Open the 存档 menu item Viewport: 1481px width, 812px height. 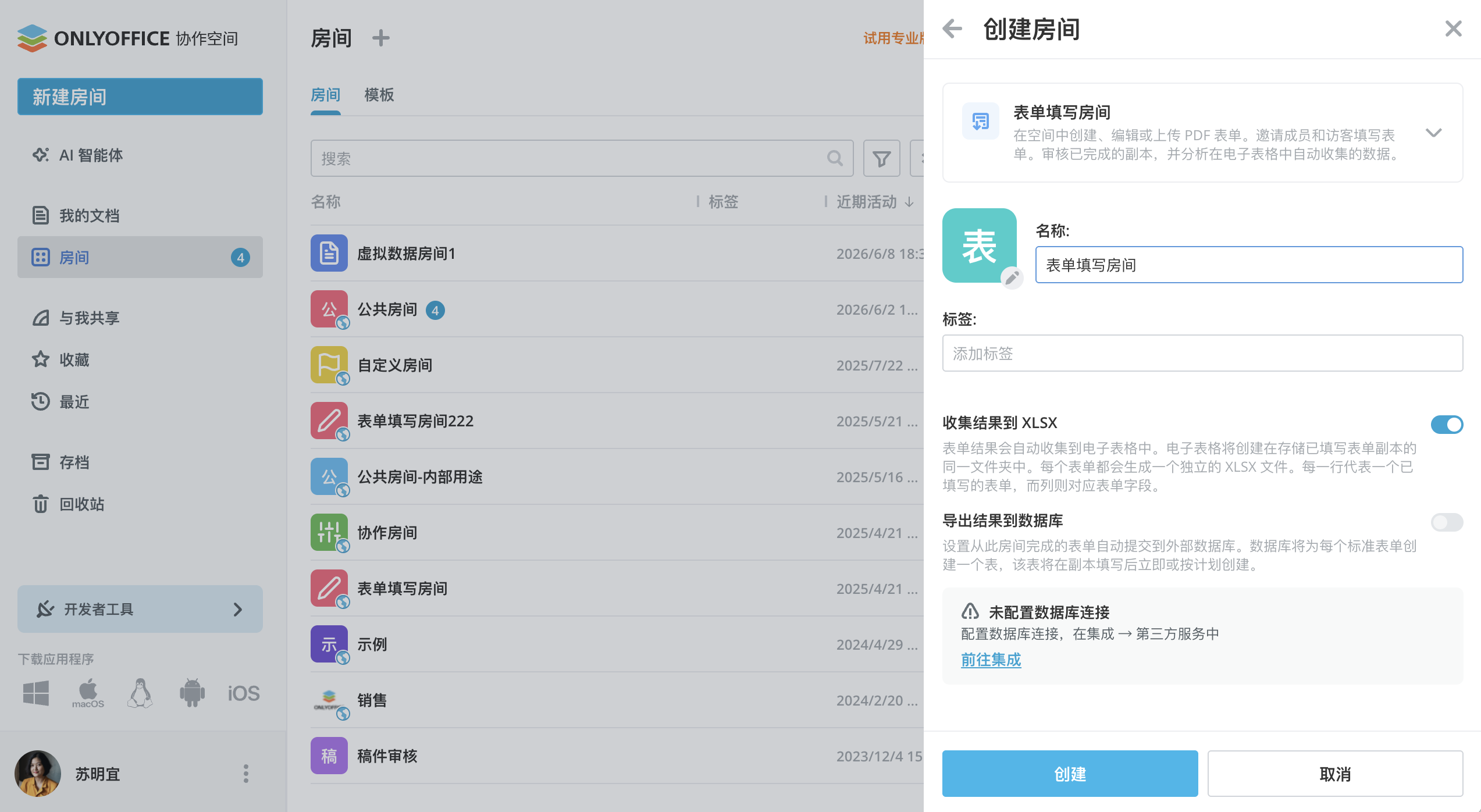coord(140,462)
